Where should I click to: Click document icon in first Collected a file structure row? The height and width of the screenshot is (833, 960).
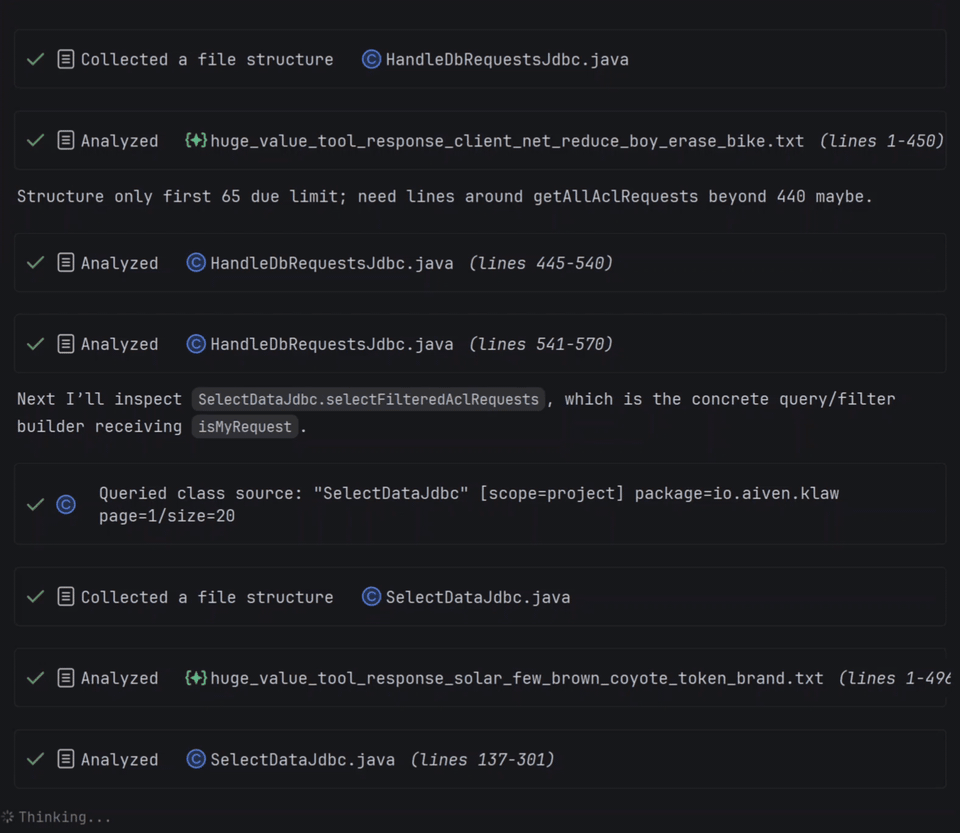coord(66,59)
